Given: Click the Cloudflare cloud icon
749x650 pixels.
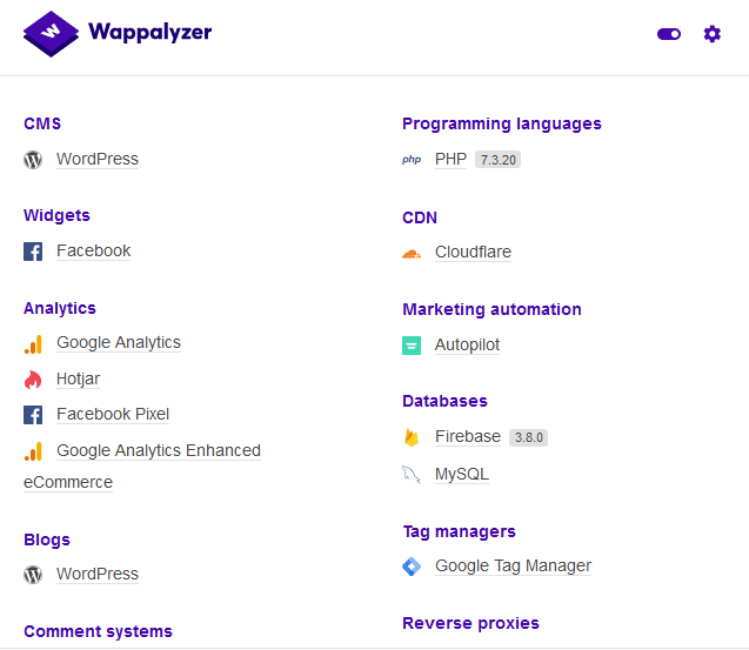Looking at the screenshot, I should [x=411, y=253].
